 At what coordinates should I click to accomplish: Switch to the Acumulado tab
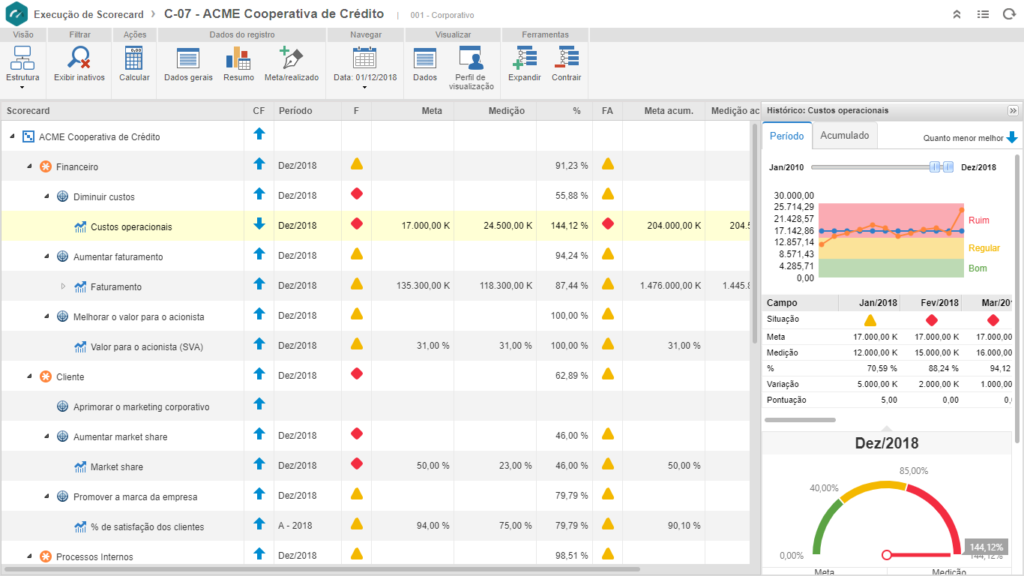845,135
